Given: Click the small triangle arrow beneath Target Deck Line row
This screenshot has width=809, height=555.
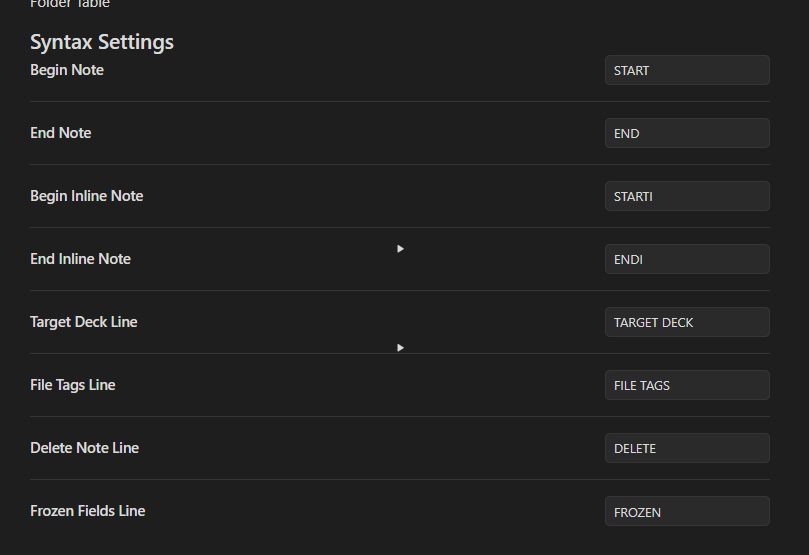Looking at the screenshot, I should pos(400,348).
